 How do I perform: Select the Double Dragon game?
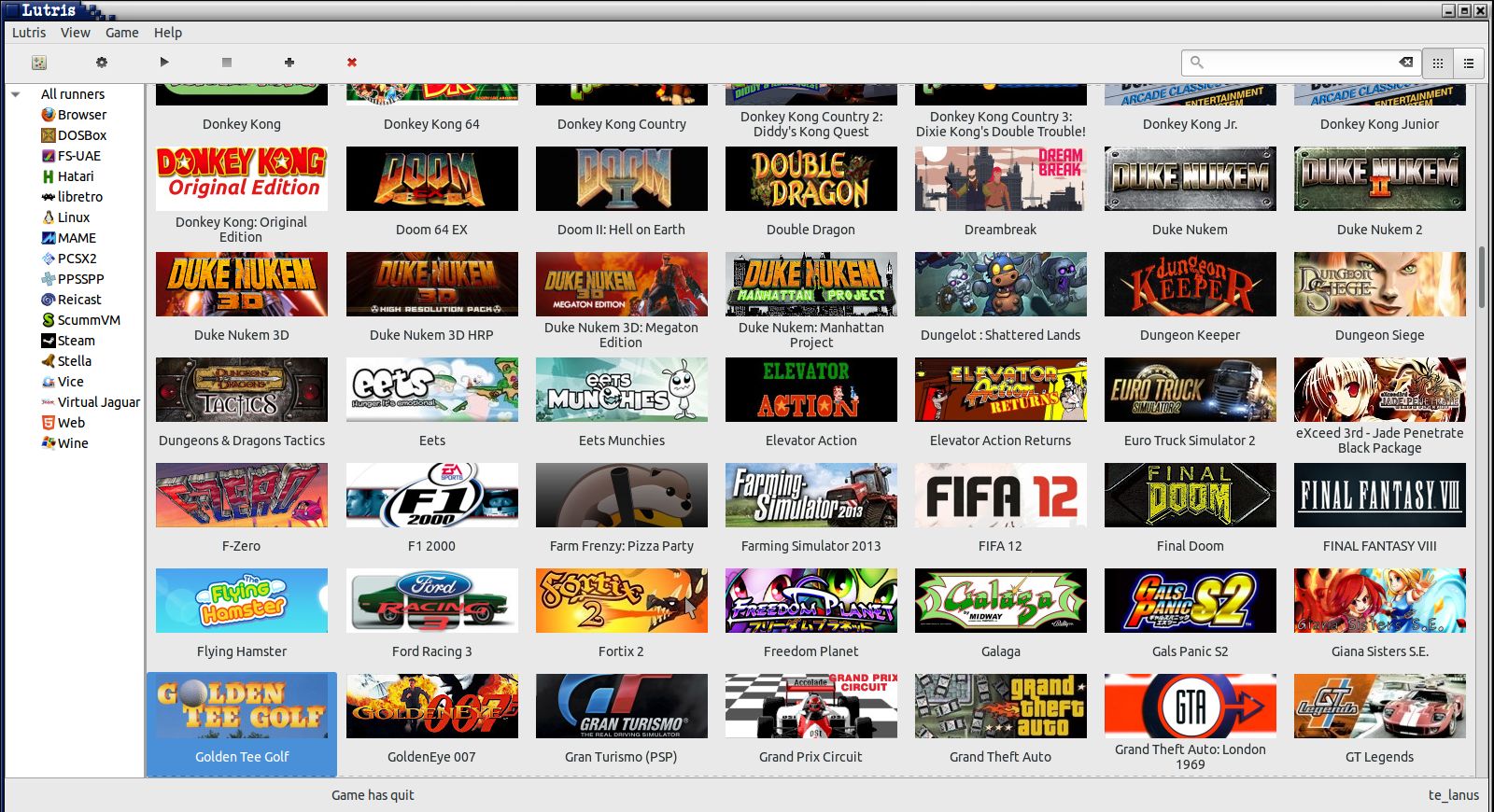tap(810, 192)
